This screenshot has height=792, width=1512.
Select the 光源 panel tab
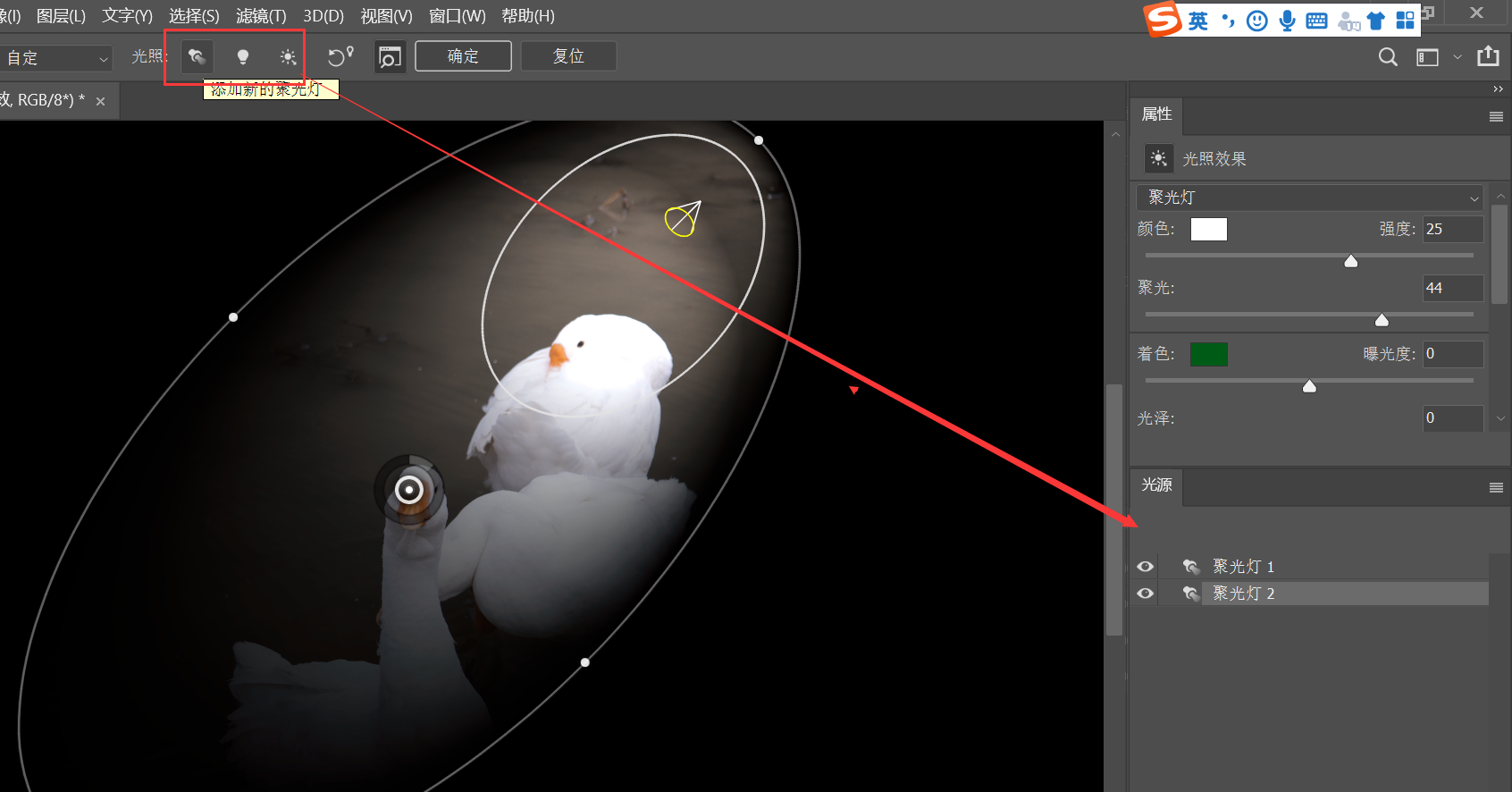tap(1156, 485)
